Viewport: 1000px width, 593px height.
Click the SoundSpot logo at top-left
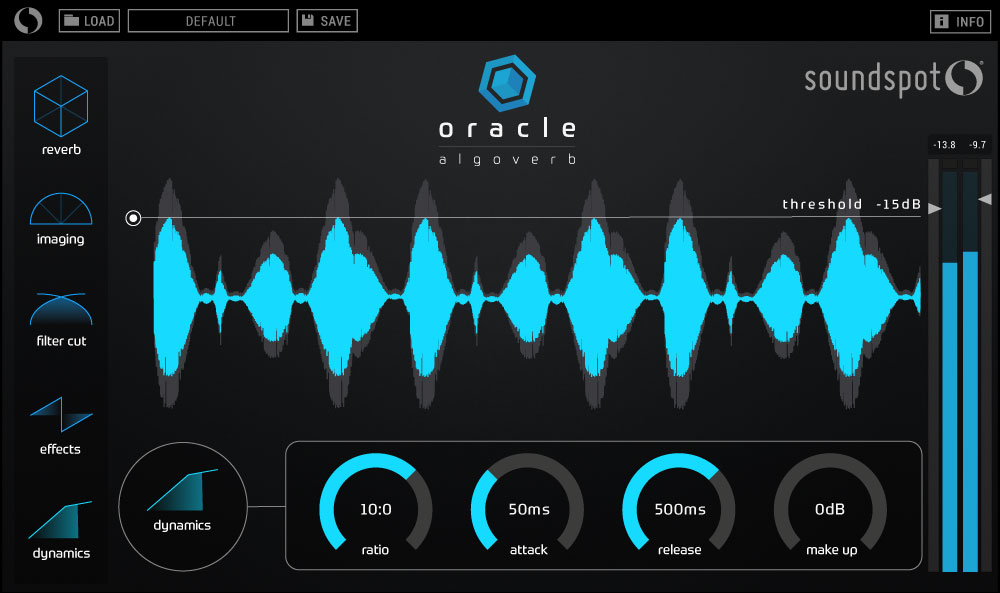pyautogui.click(x=28, y=20)
